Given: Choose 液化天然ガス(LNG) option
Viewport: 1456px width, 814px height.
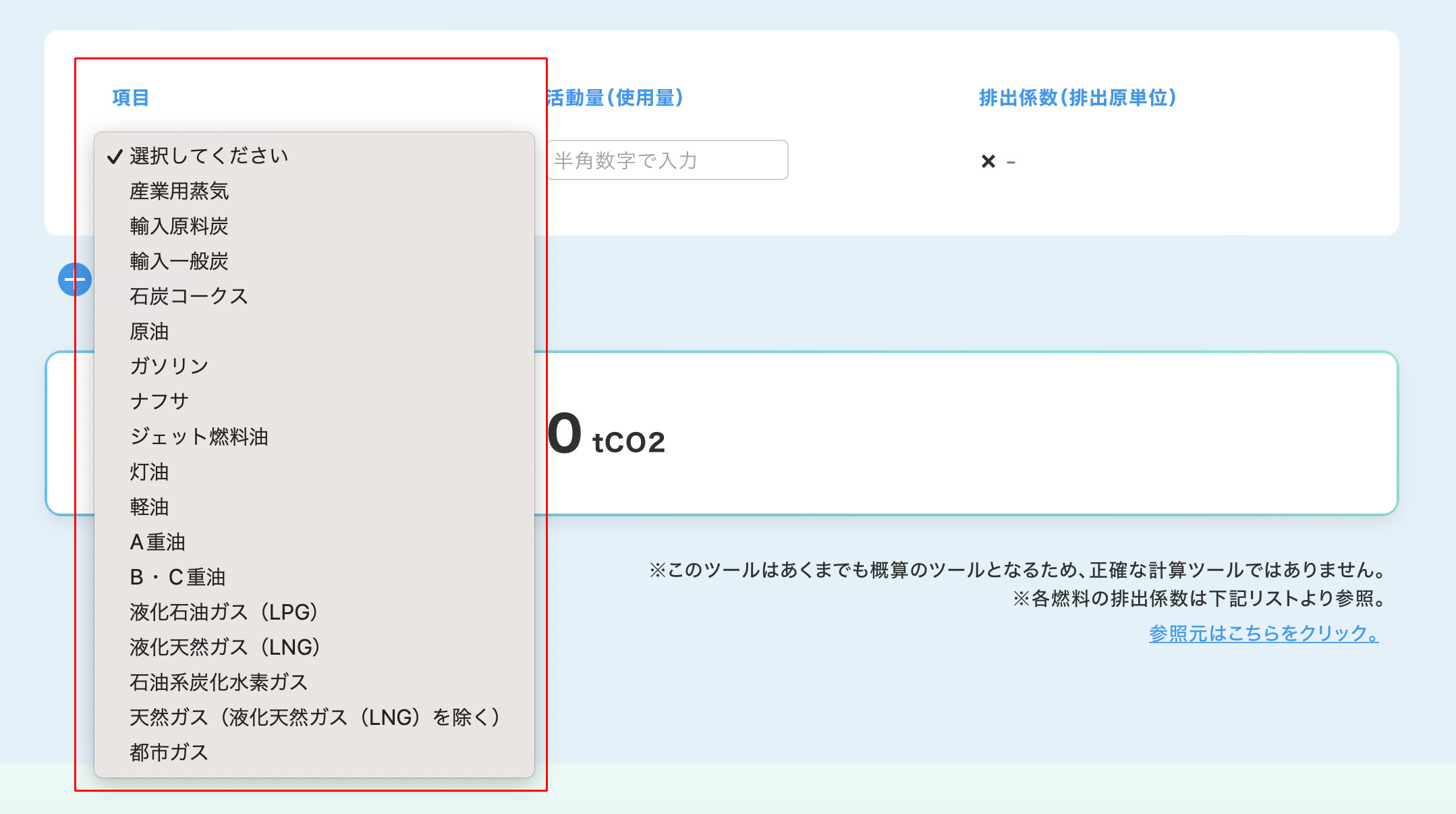Looking at the screenshot, I should pos(225,647).
